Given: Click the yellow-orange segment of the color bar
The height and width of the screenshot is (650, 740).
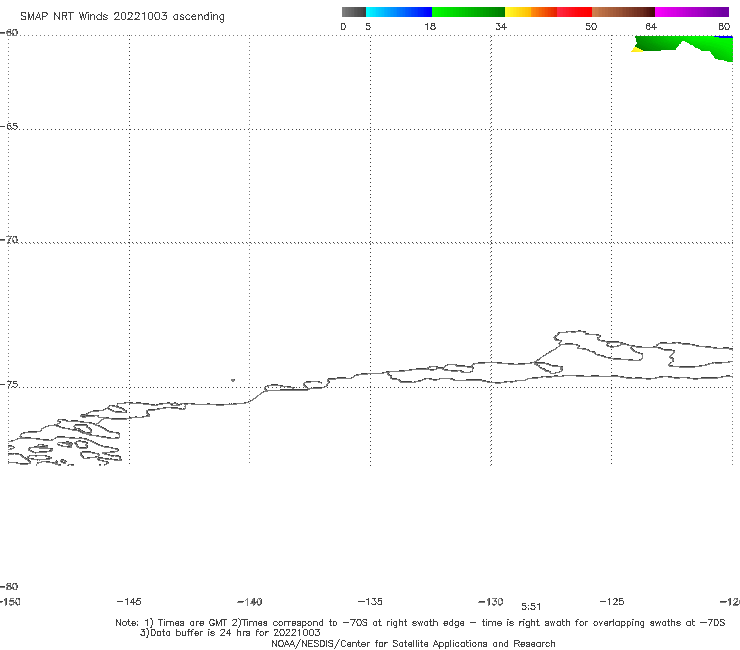Looking at the screenshot, I should [x=531, y=12].
